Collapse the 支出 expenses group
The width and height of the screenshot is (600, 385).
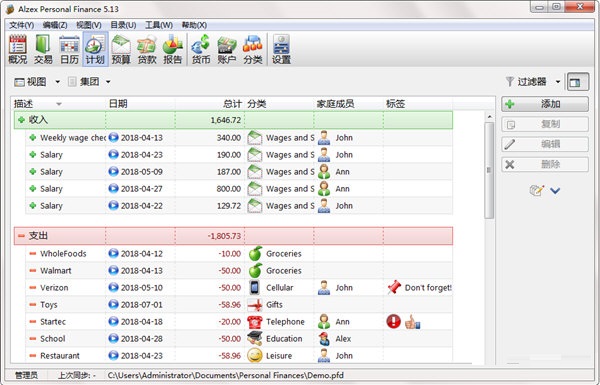pos(21,236)
